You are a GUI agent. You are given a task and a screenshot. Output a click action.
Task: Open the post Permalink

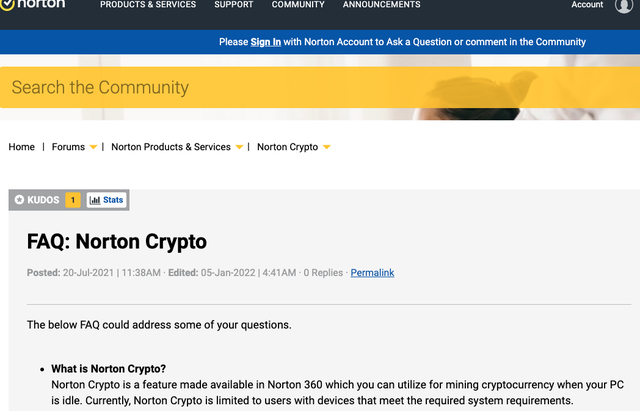372,273
